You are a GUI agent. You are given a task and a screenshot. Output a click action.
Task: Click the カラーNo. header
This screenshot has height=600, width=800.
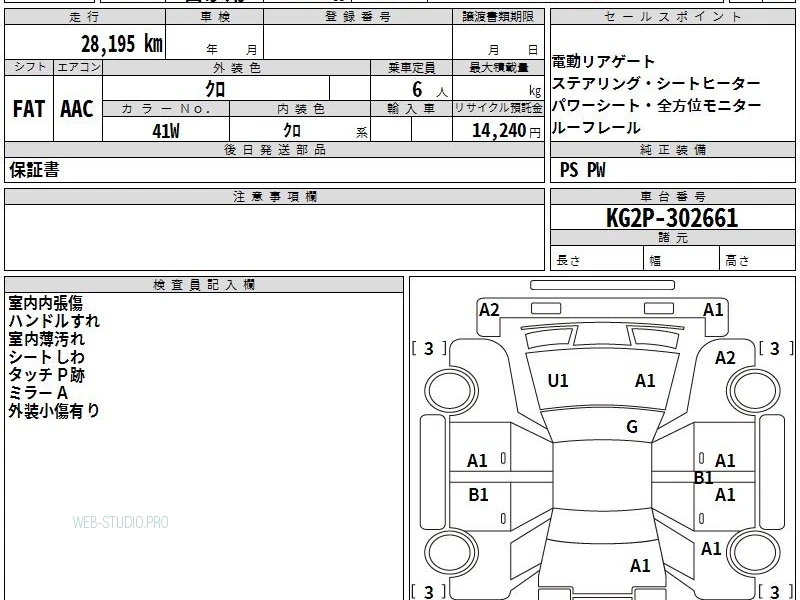tap(166, 109)
